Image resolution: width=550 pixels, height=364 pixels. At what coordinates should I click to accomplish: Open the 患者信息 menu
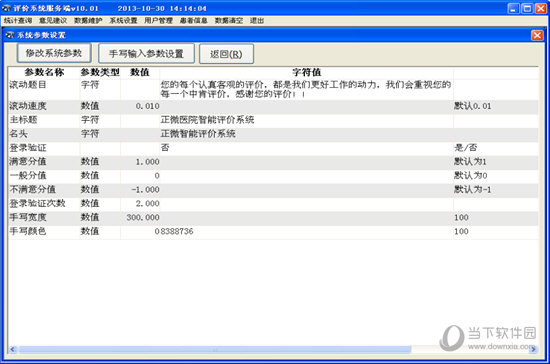[193, 21]
